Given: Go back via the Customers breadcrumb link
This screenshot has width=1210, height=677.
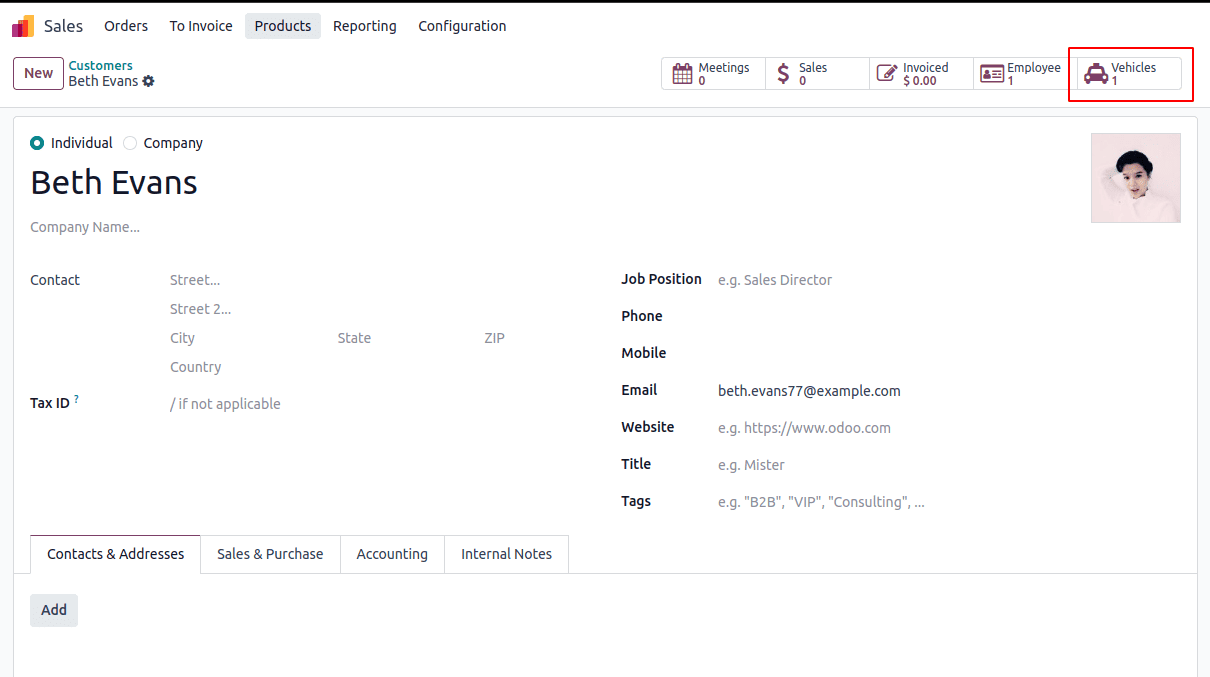Looking at the screenshot, I should [100, 65].
